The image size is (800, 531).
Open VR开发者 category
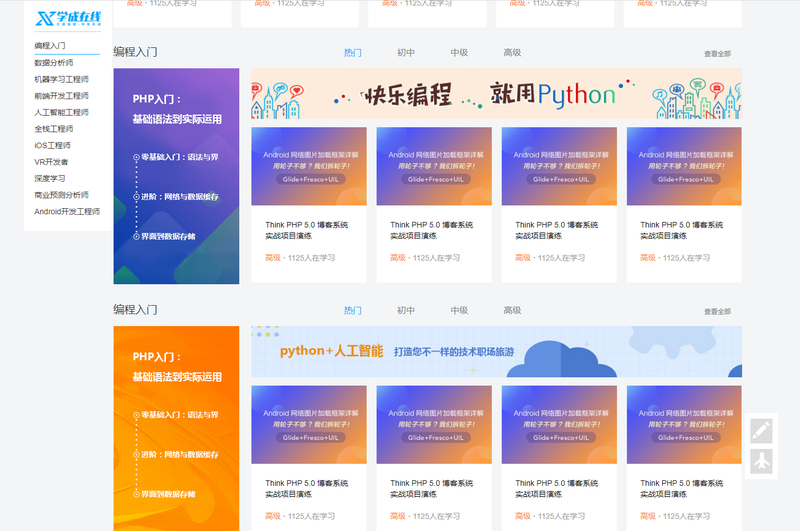tap(51, 162)
